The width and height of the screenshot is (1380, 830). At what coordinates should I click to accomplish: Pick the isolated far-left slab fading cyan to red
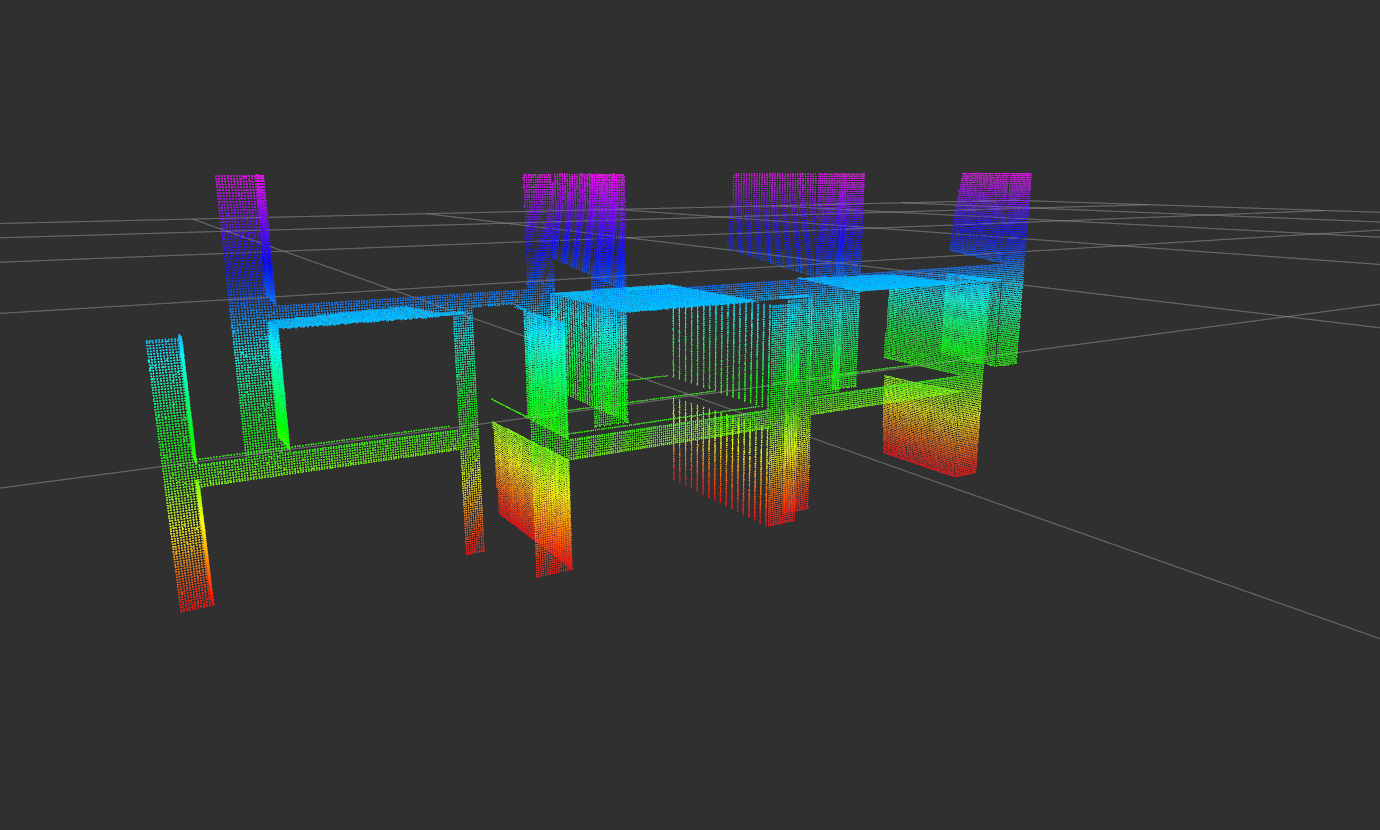coord(180,473)
